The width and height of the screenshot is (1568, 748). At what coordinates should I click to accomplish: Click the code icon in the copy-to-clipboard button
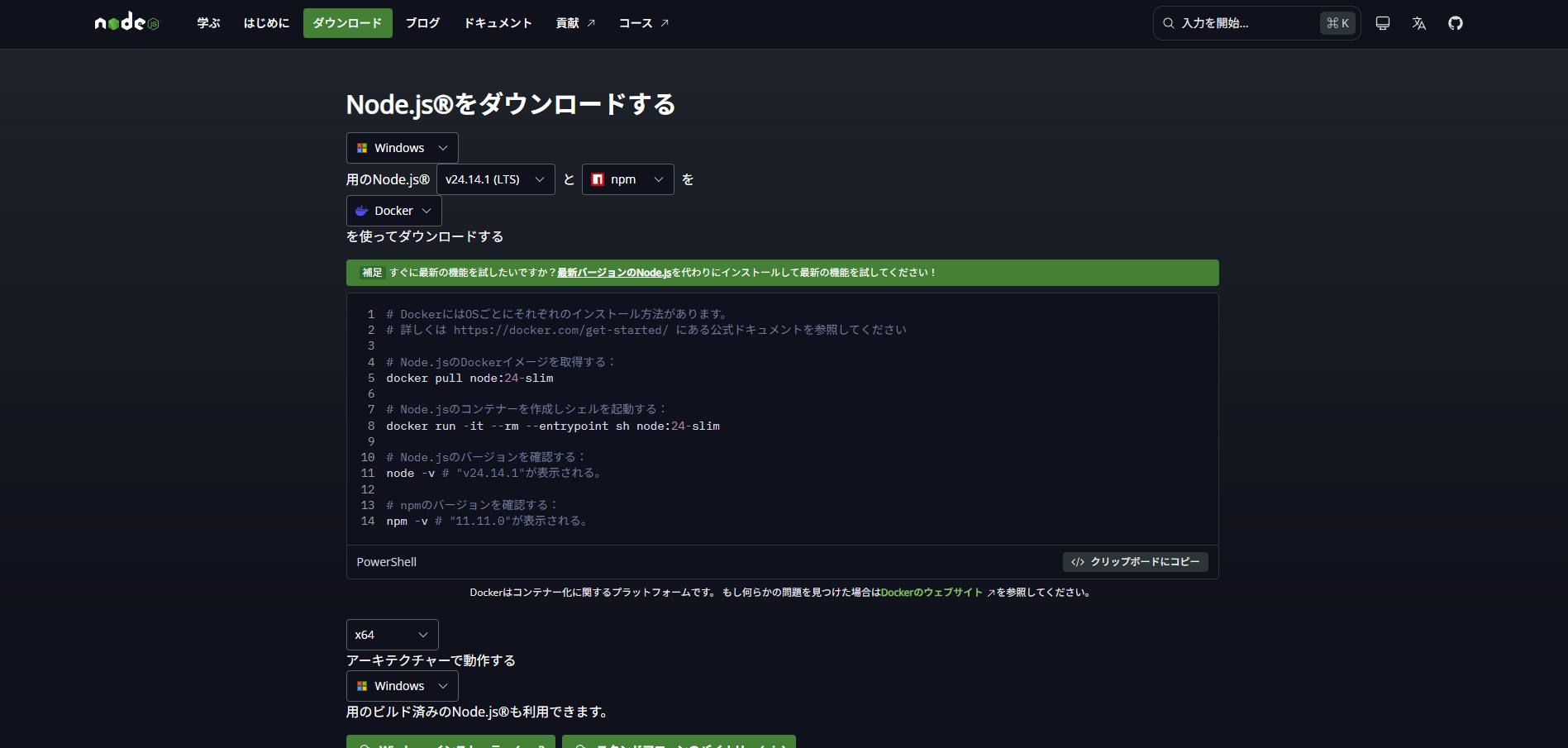click(x=1078, y=562)
